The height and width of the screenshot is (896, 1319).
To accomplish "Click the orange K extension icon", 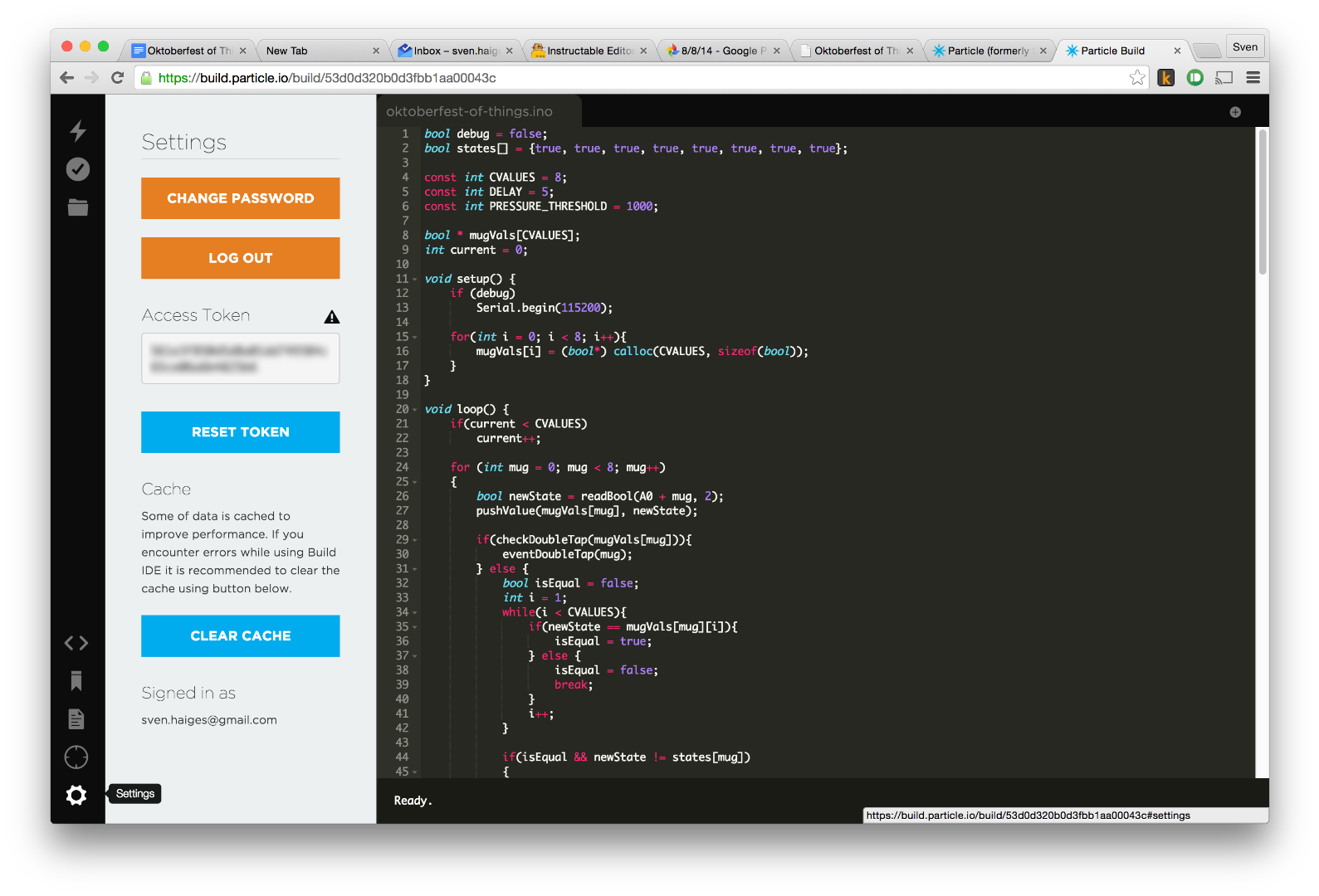I will [x=1166, y=78].
